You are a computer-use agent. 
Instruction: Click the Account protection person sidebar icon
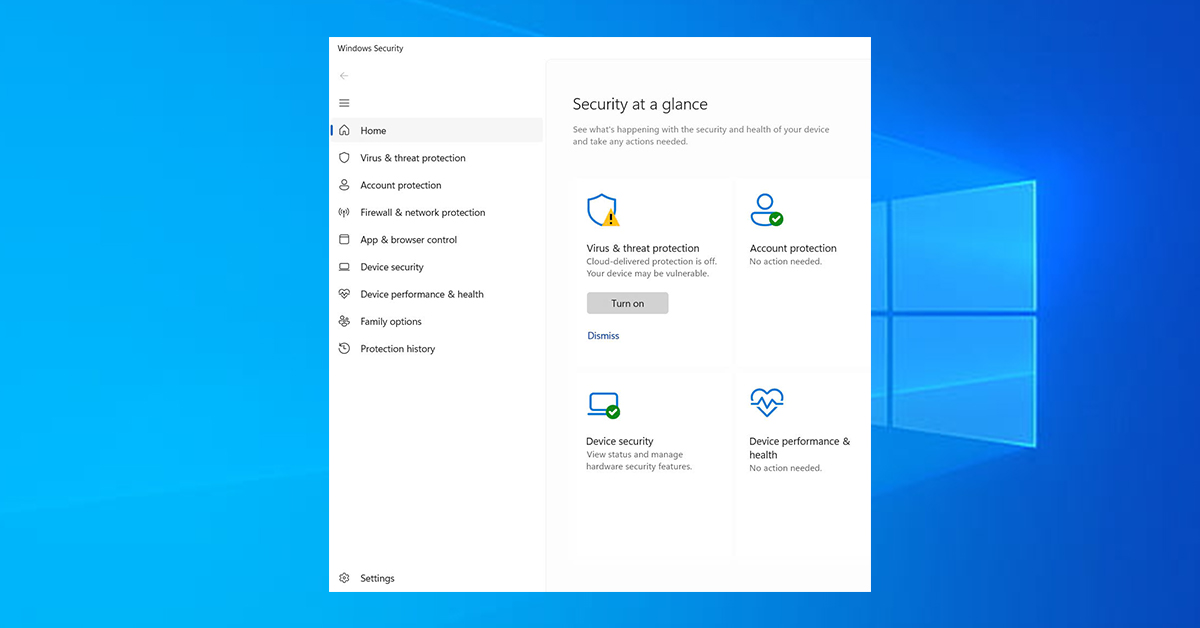344,185
